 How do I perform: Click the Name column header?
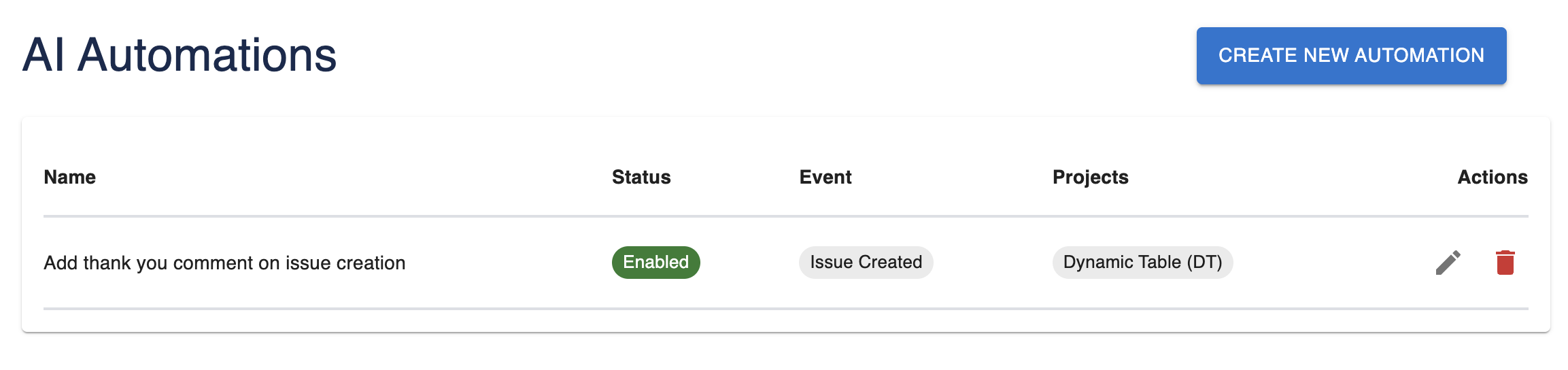(69, 178)
